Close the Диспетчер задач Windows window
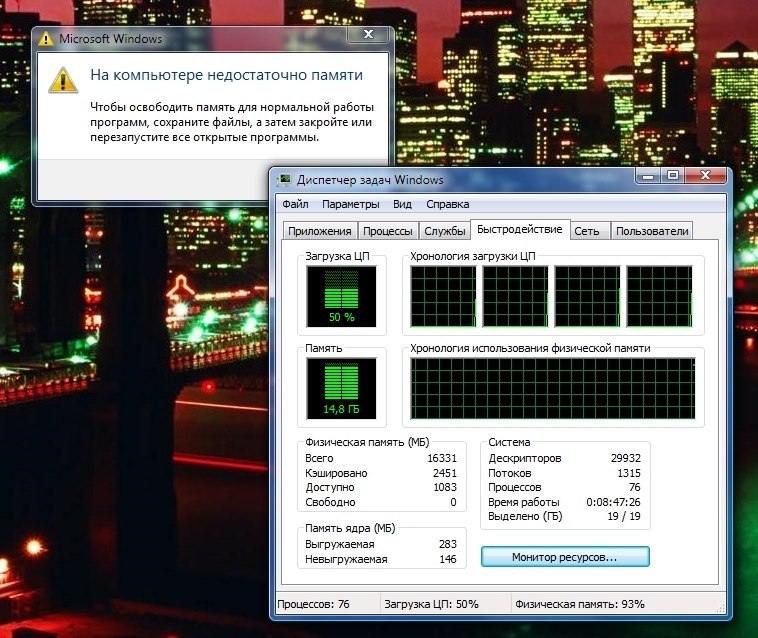The height and width of the screenshot is (638, 758). click(705, 175)
